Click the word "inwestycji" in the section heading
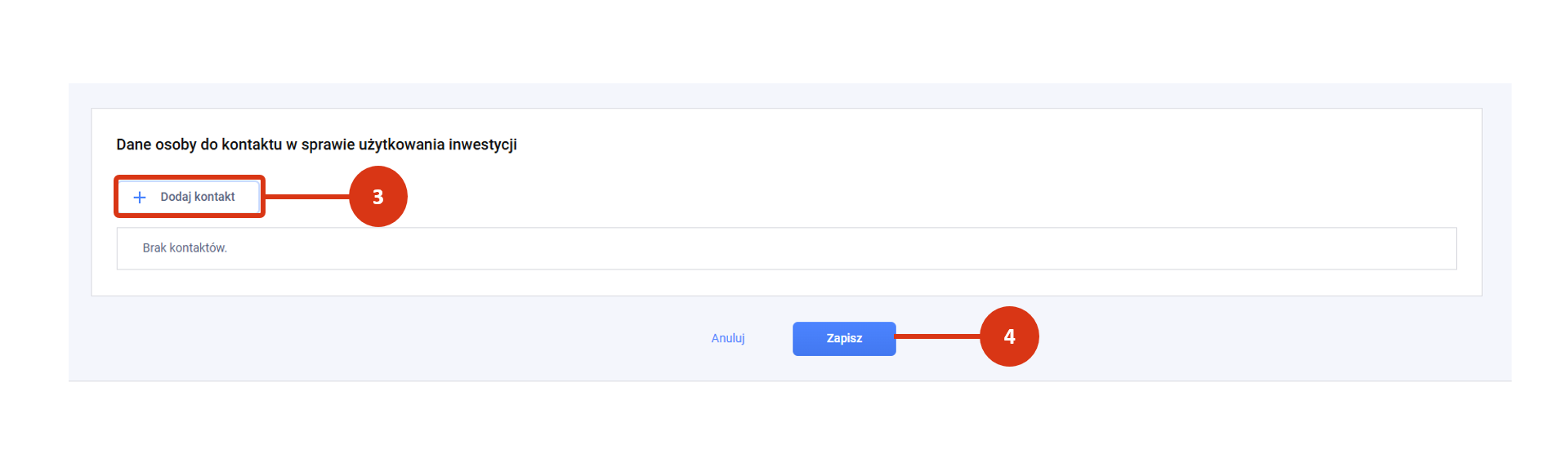1568x463 pixels. coord(483,145)
